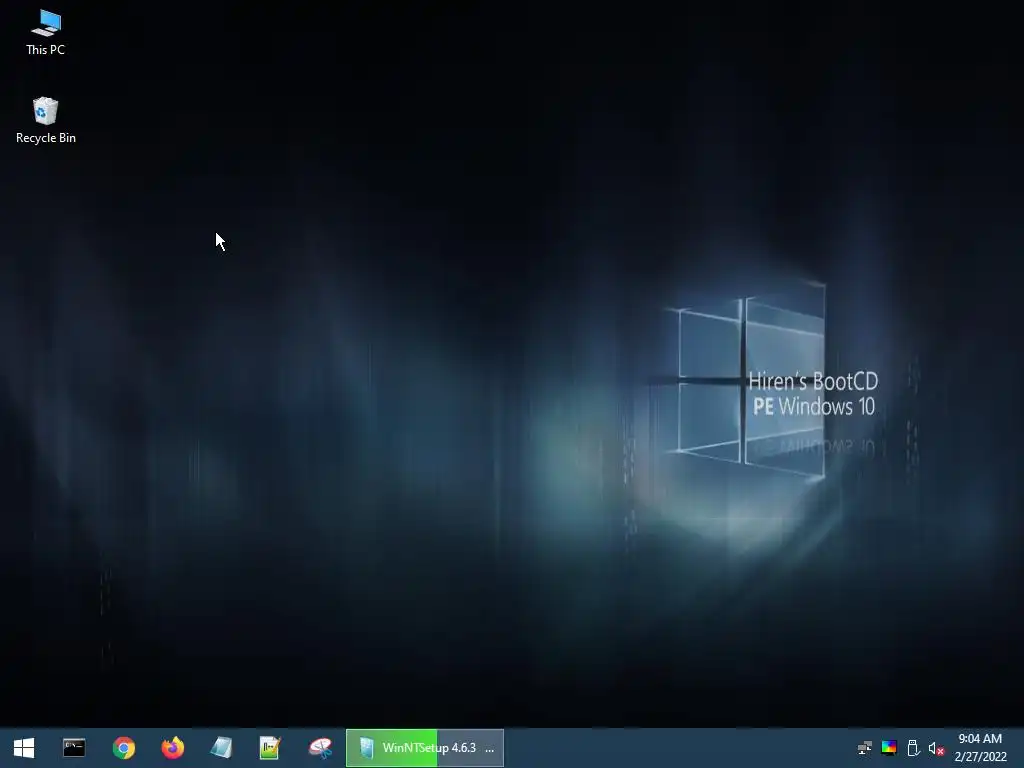Open the green chart notepad taskbar icon
The image size is (1024, 768).
[x=270, y=748]
